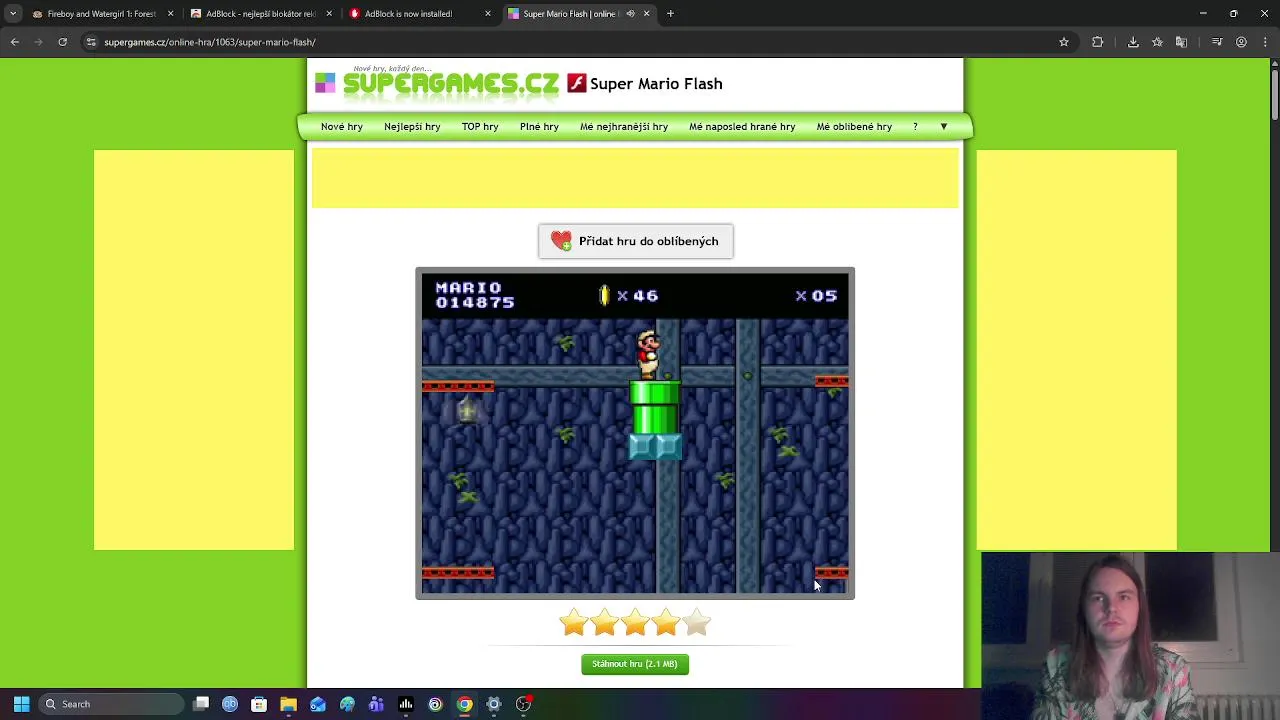
Task: Open Microsoft Store from the taskbar
Action: pos(259,704)
